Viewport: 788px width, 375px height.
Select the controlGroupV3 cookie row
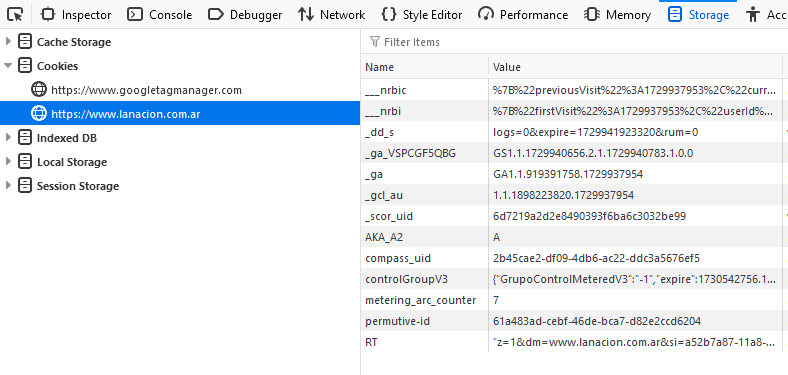coord(574,279)
